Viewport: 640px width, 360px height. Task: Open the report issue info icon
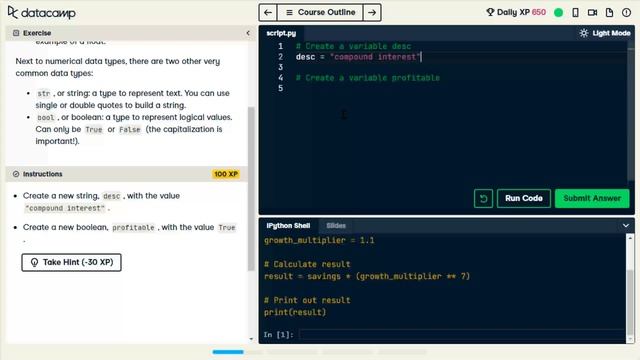627,13
